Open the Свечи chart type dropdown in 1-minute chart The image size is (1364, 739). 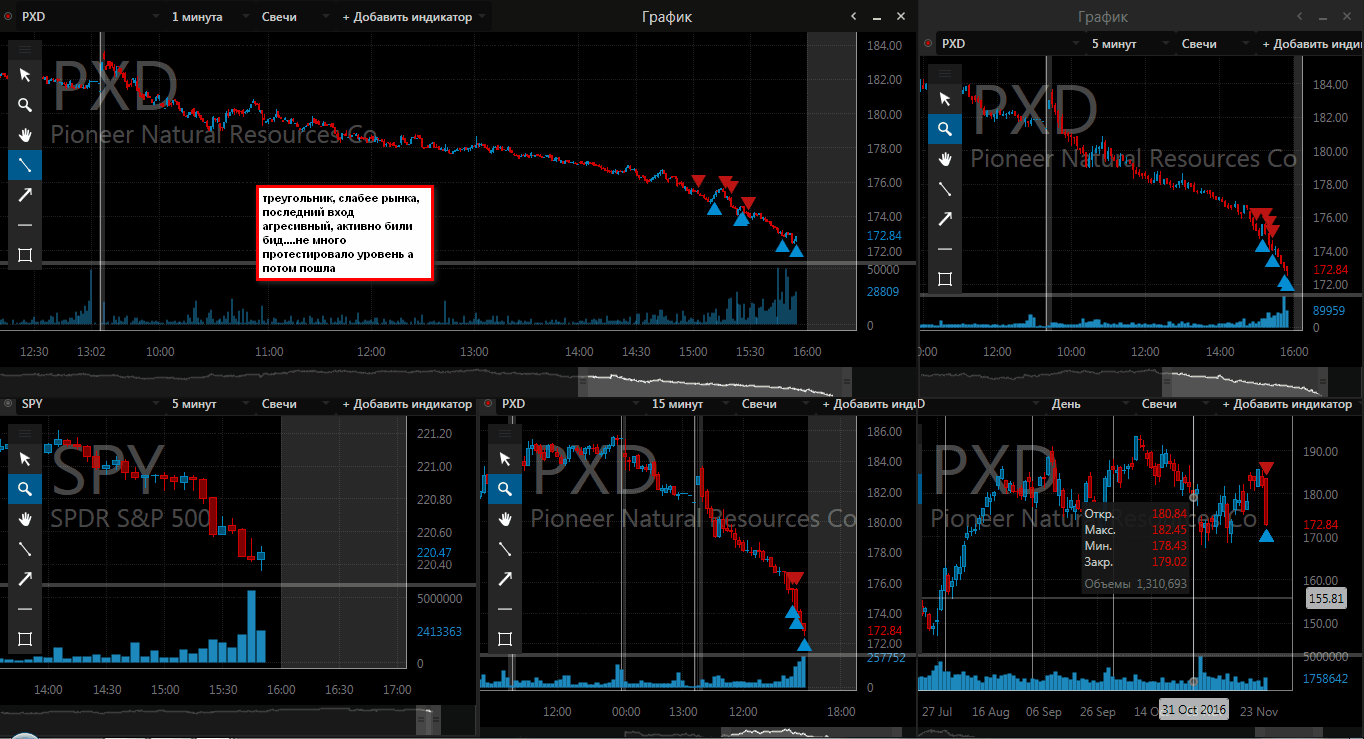pos(295,17)
